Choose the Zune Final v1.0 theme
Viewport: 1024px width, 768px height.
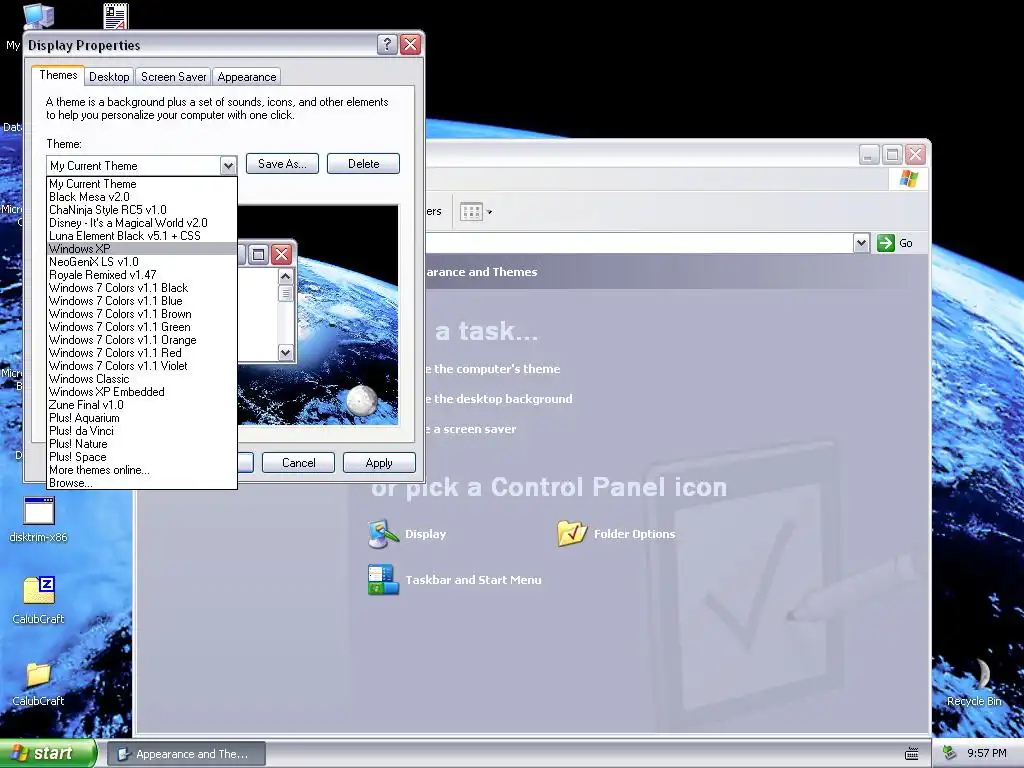142,405
